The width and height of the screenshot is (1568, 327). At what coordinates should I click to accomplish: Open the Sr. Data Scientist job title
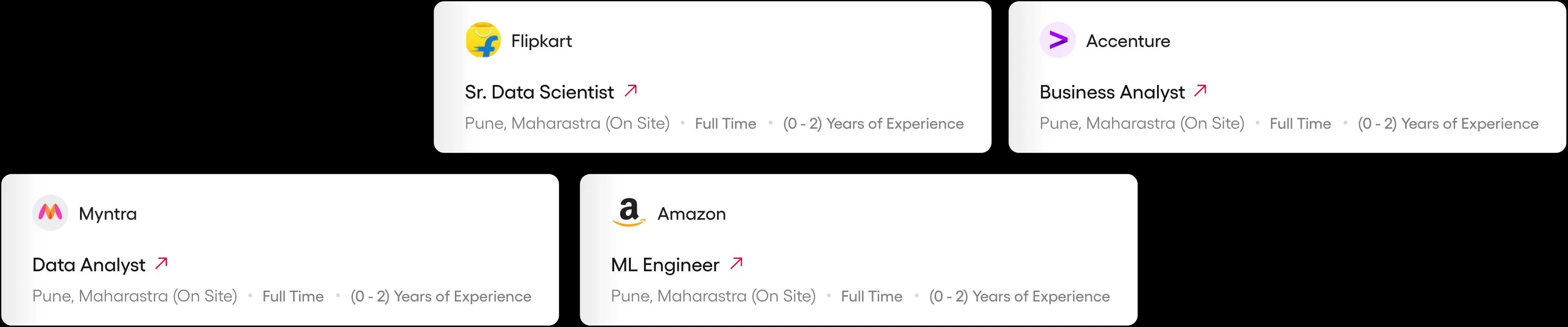[539, 92]
